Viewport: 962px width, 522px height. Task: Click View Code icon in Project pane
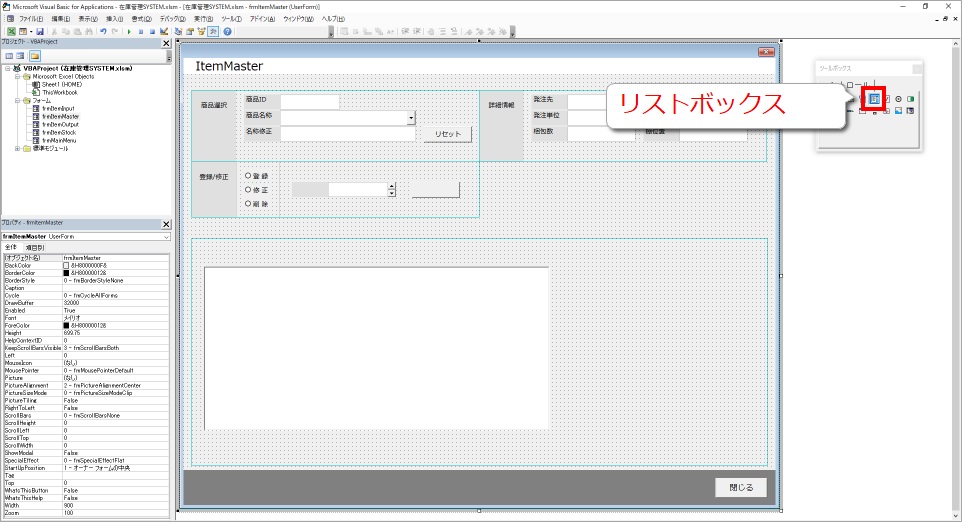pyautogui.click(x=9, y=56)
